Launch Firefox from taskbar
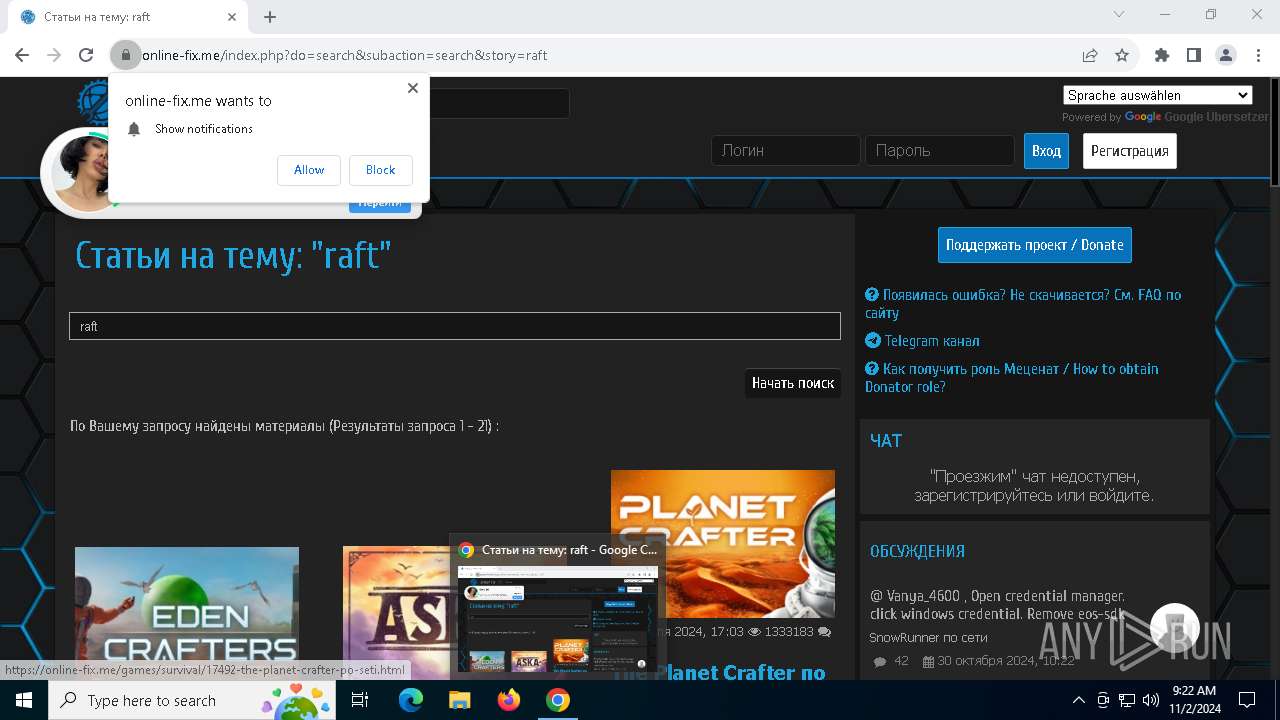 click(509, 700)
